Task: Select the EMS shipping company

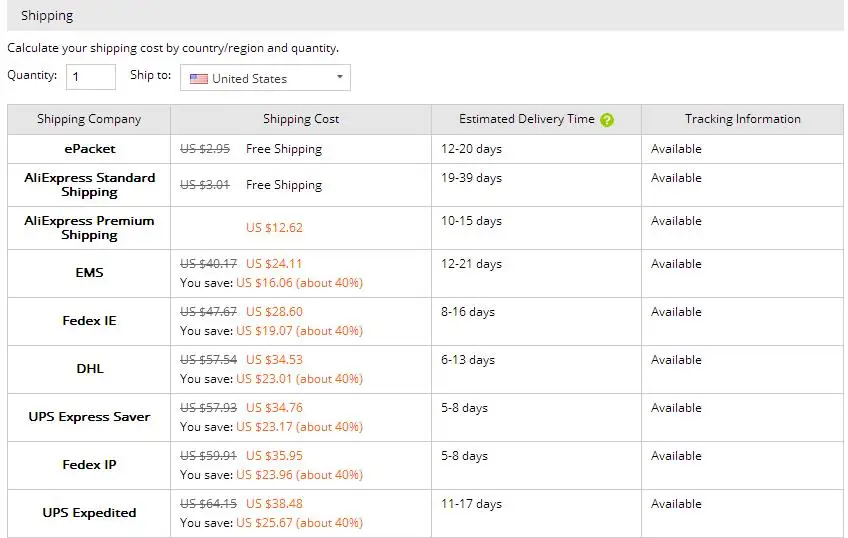Action: coord(89,273)
